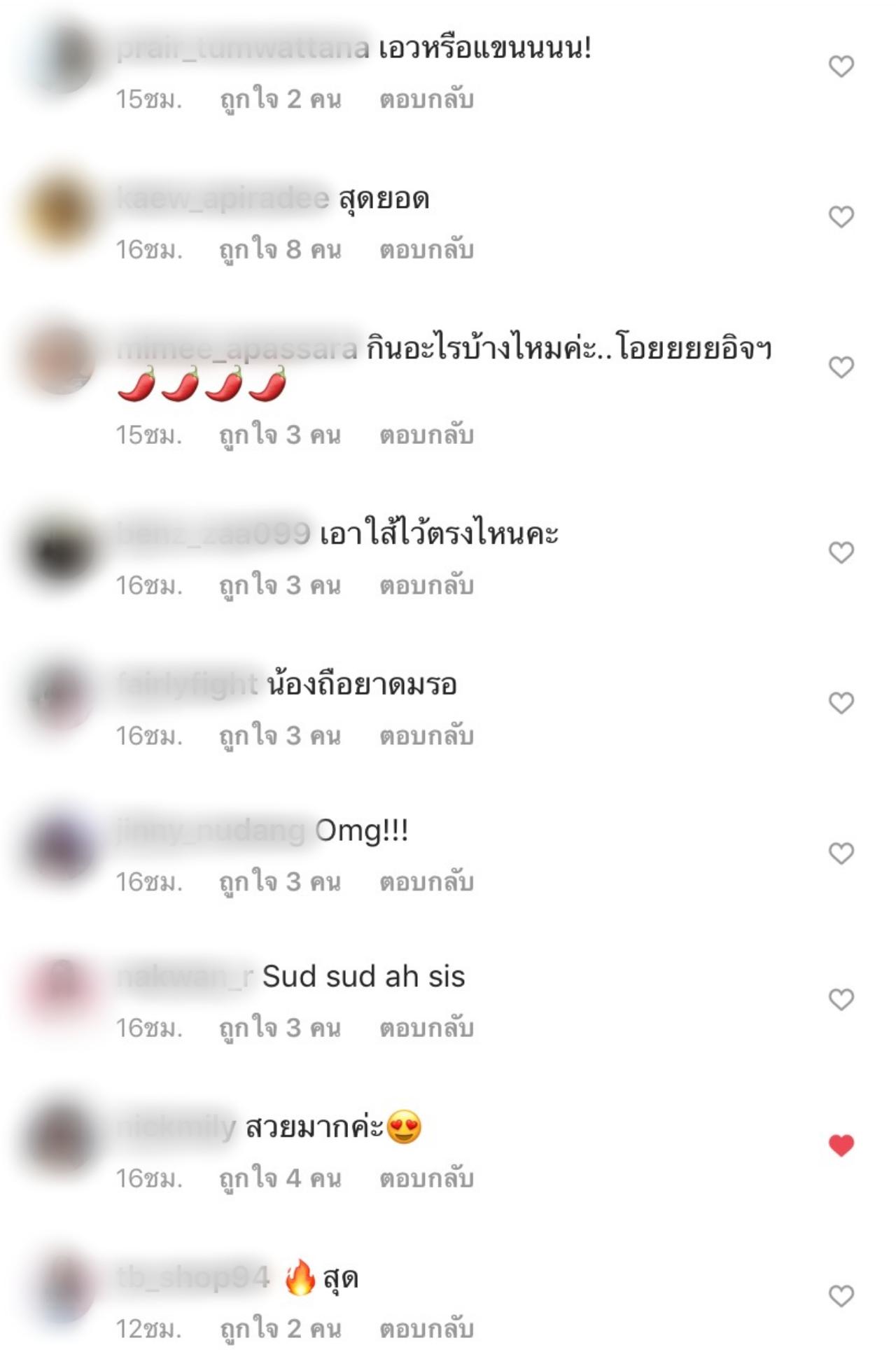Screen dimensions: 896x1366
Task: Reply to the "Omg!!!" comment
Action: tap(426, 882)
